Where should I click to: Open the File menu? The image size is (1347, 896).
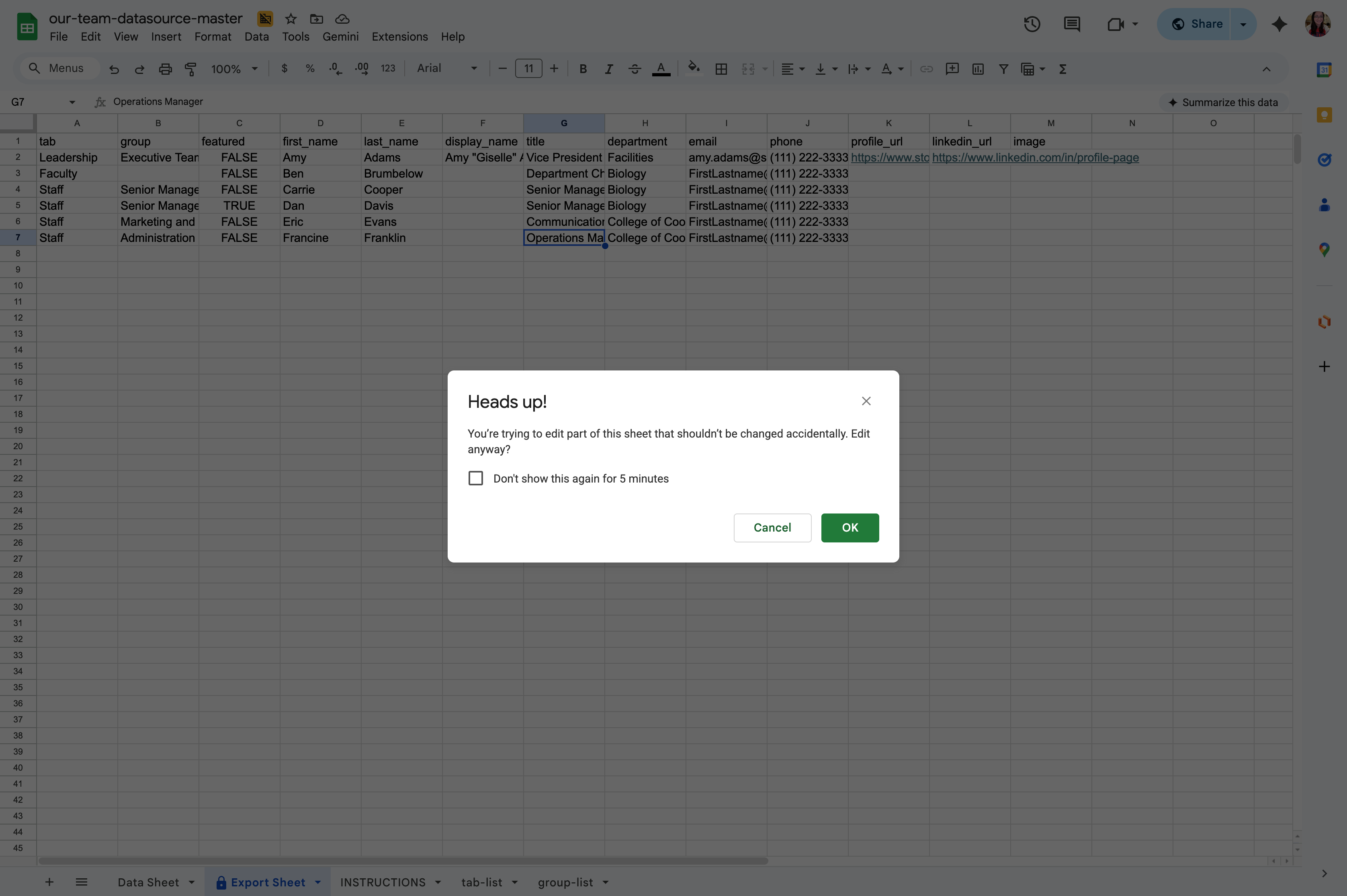[x=58, y=37]
